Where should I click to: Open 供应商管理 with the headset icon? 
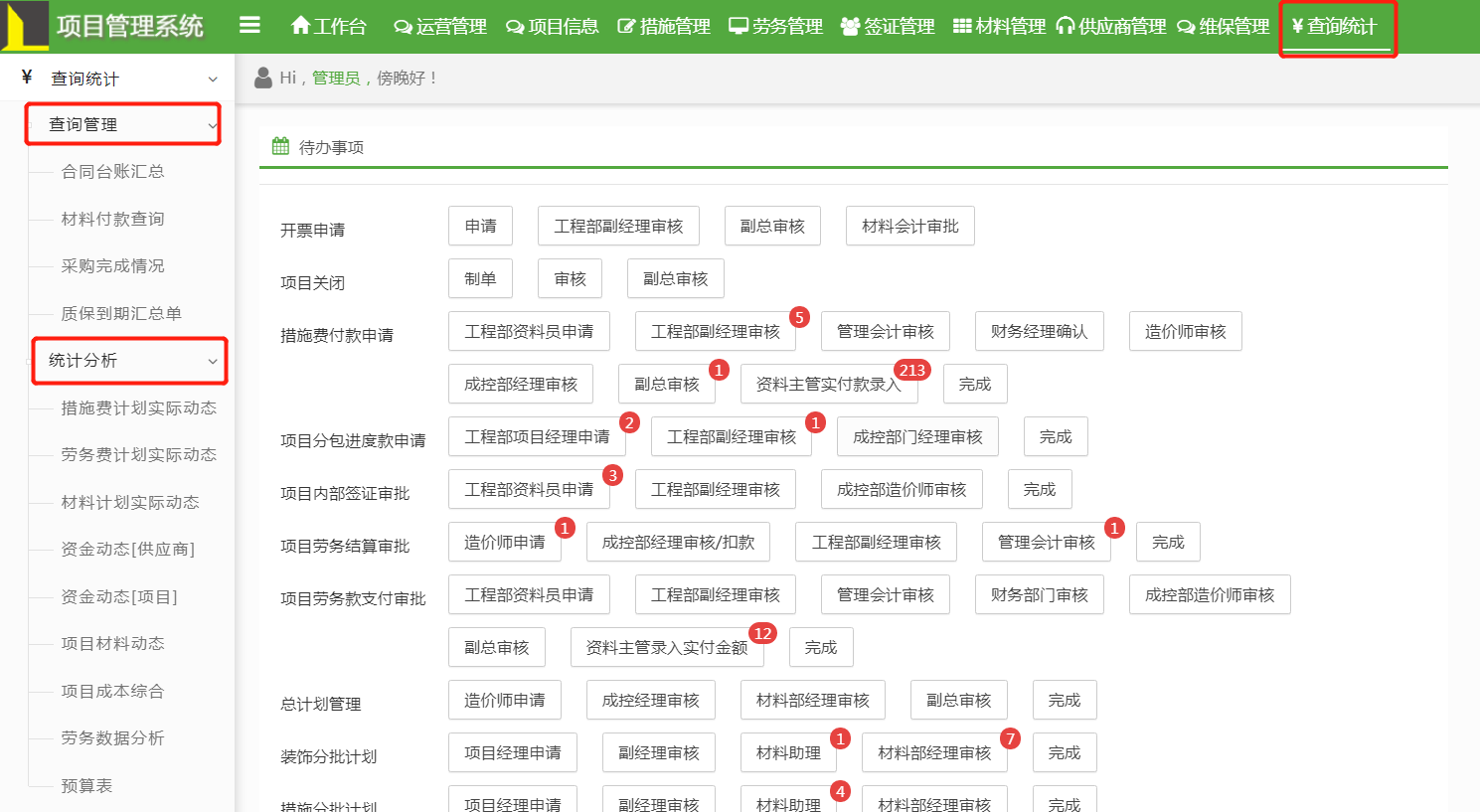[x=1110, y=26]
